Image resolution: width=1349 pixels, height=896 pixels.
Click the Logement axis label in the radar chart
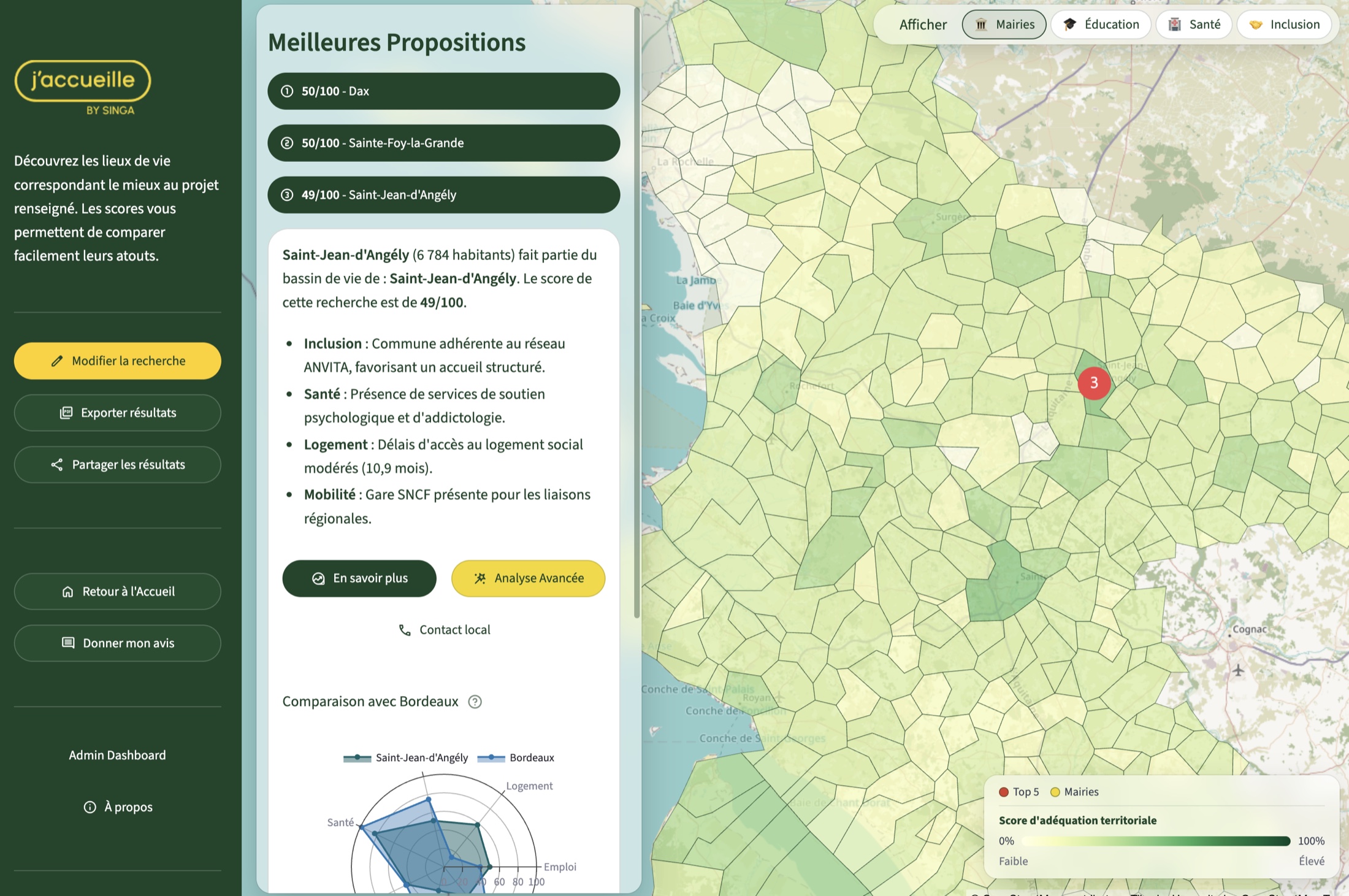tap(529, 786)
